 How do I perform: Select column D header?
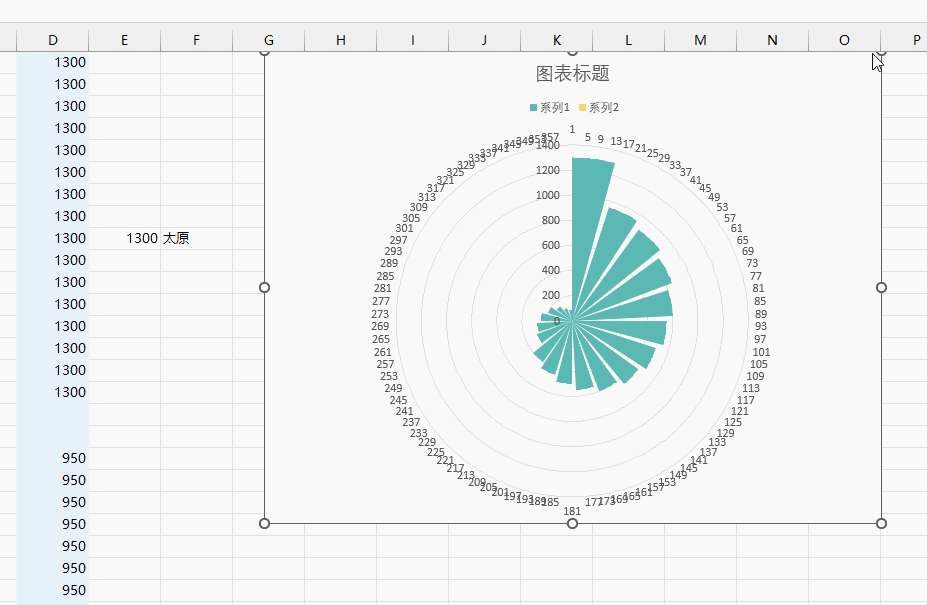53,40
